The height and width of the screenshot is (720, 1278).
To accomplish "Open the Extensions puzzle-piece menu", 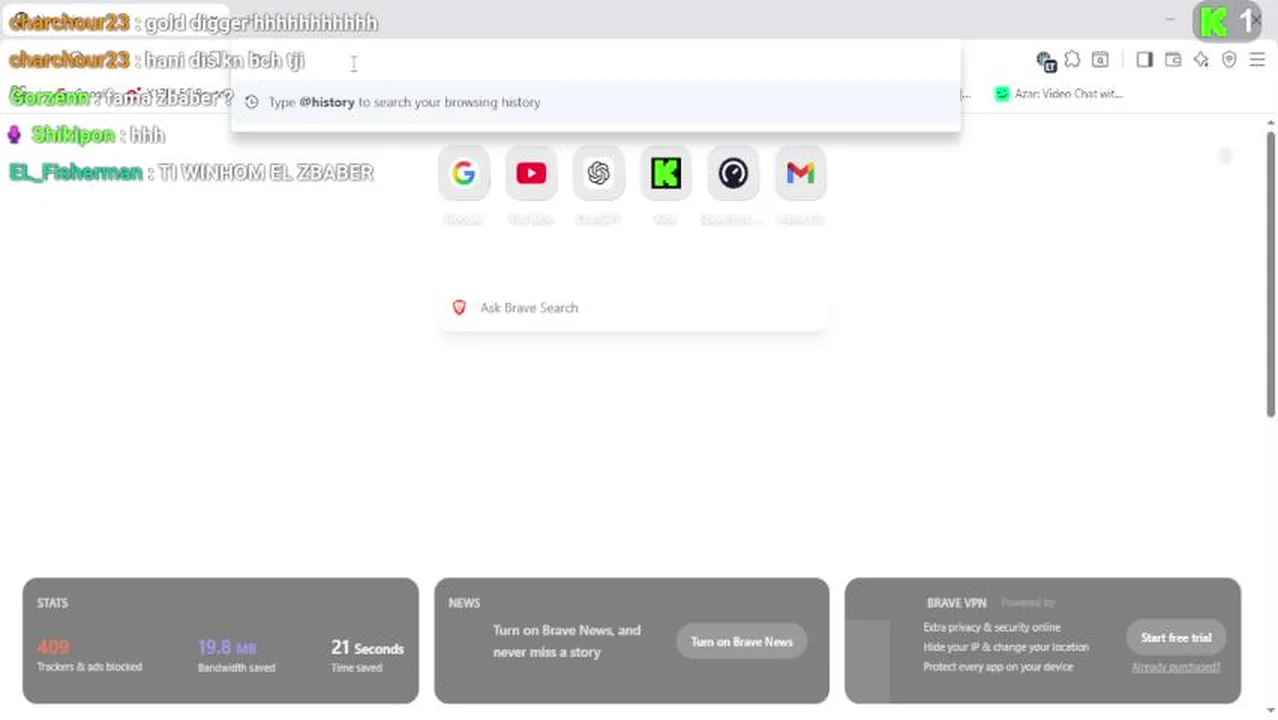I will pos(1072,60).
